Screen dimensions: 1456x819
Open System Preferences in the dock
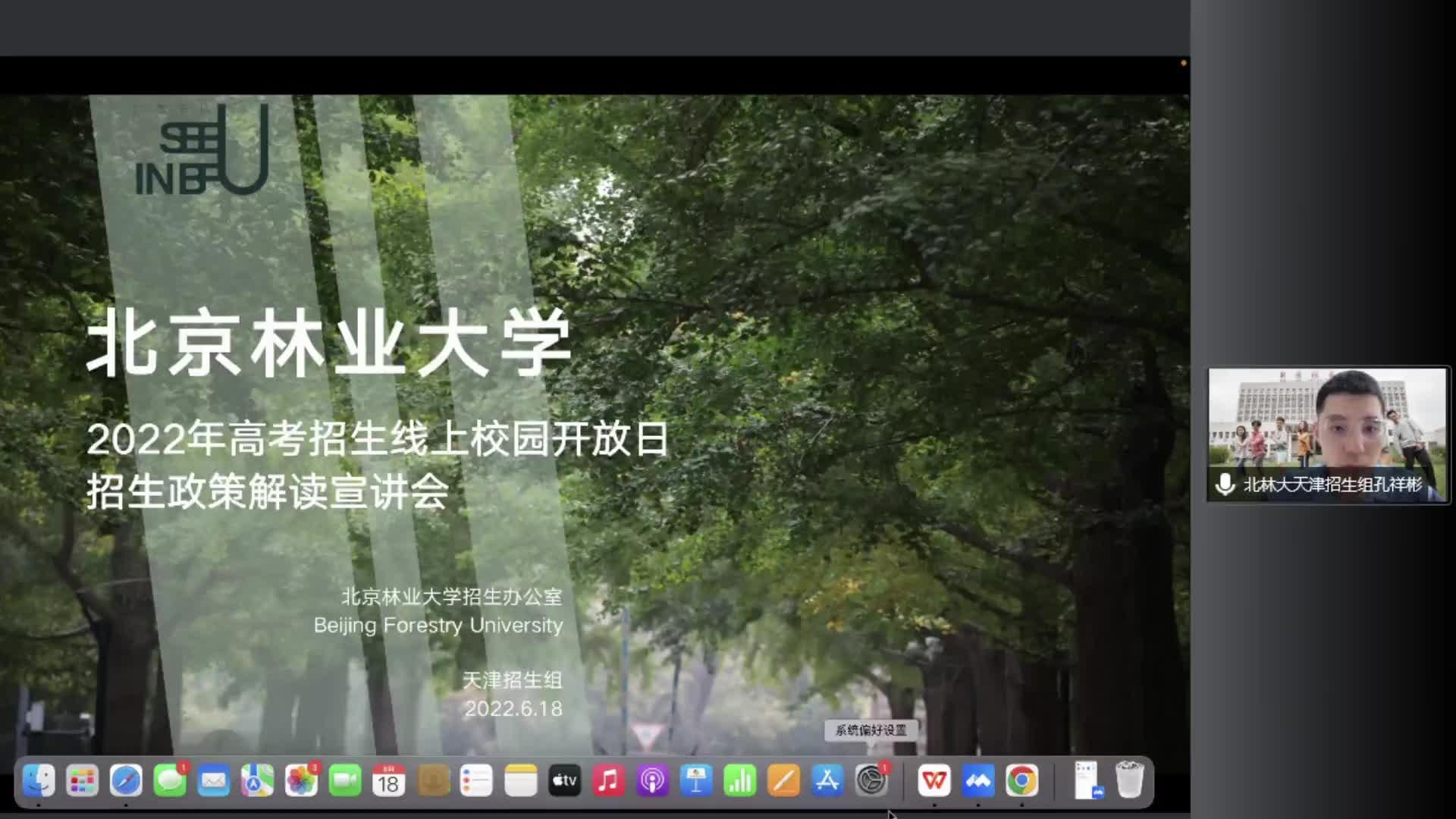(871, 780)
